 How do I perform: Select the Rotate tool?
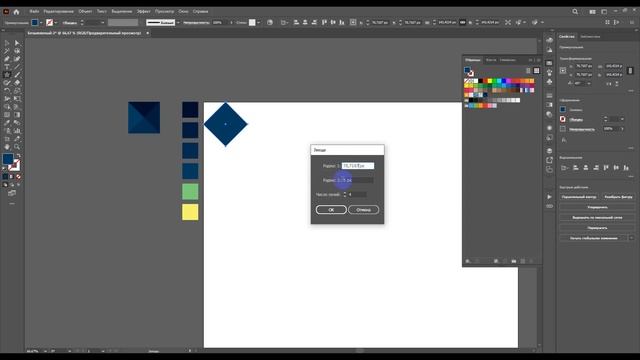(x=7, y=91)
